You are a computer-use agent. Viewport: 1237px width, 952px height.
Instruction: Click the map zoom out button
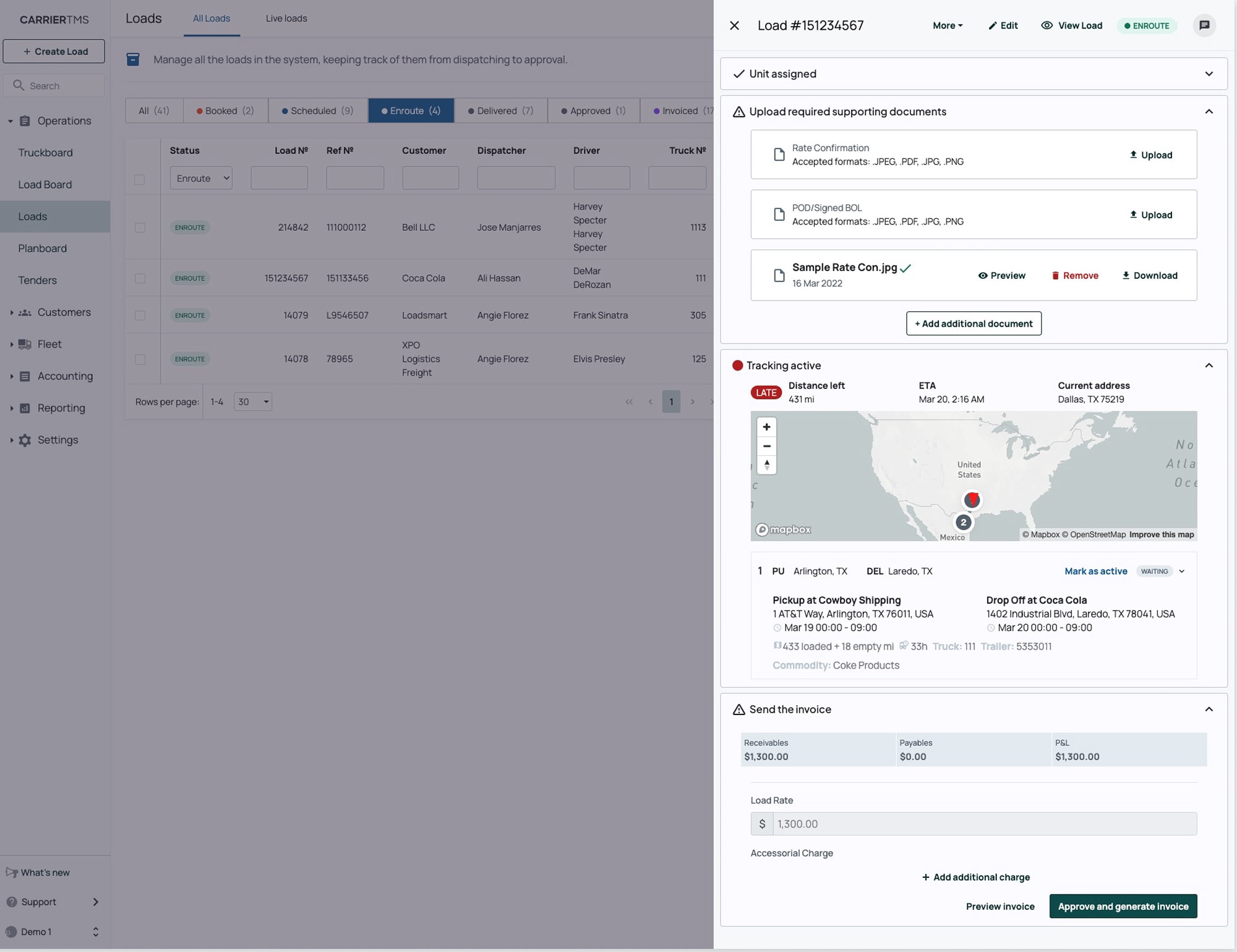(x=766, y=446)
